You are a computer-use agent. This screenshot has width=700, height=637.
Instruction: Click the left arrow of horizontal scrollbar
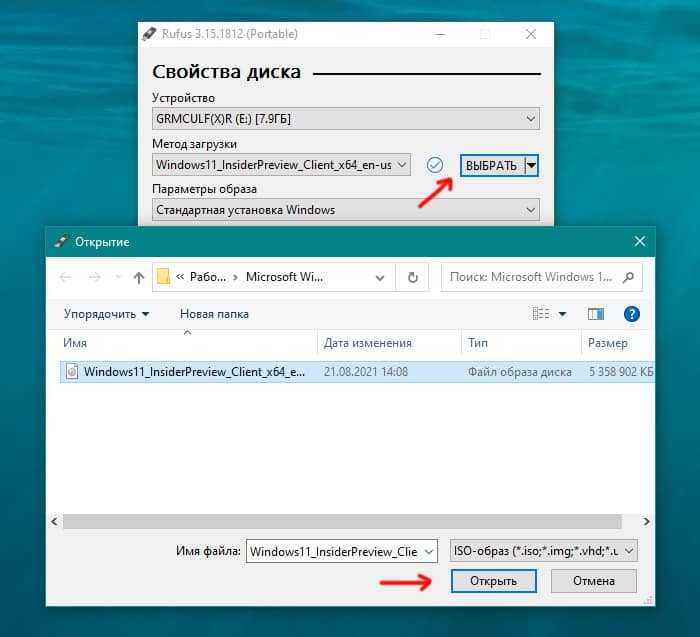coord(54,521)
